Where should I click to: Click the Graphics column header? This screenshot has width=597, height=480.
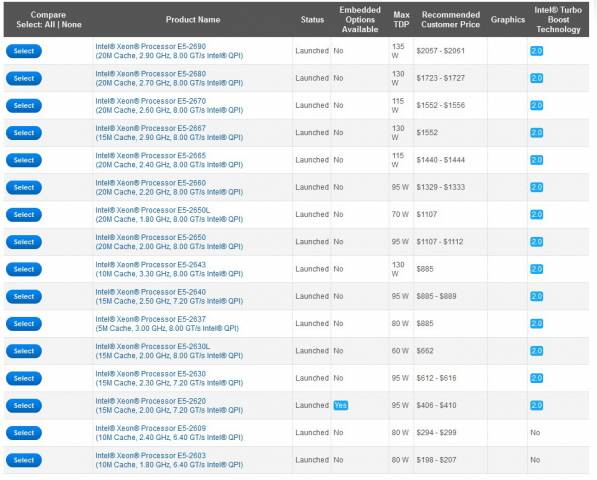coord(508,19)
